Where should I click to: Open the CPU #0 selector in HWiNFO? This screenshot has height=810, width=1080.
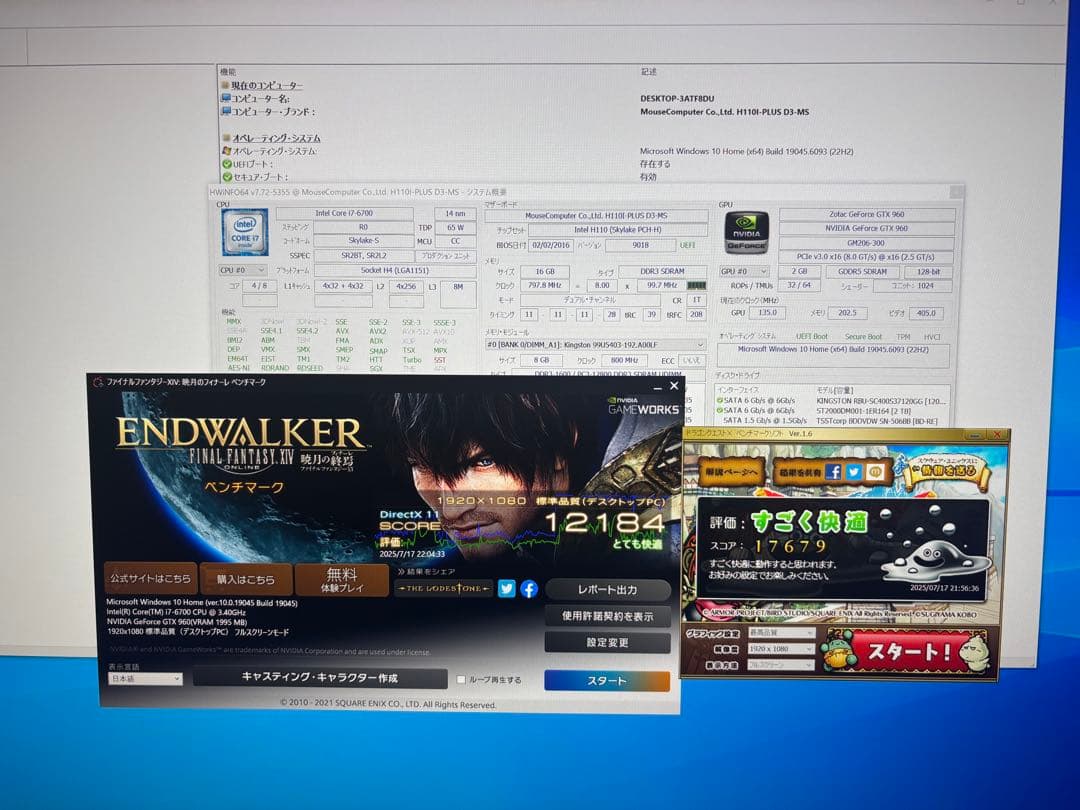(x=247, y=270)
